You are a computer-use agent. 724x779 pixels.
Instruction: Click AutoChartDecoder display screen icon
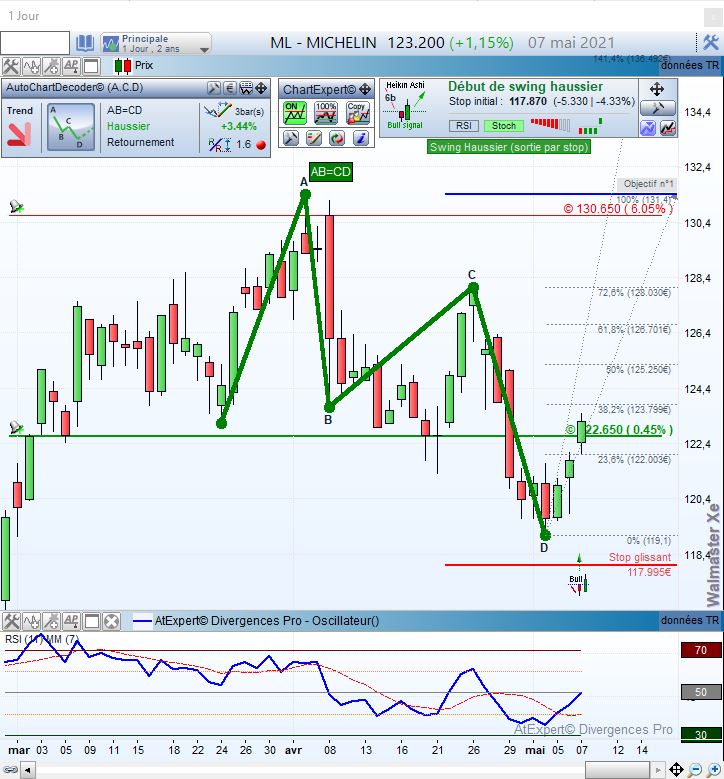(246, 88)
